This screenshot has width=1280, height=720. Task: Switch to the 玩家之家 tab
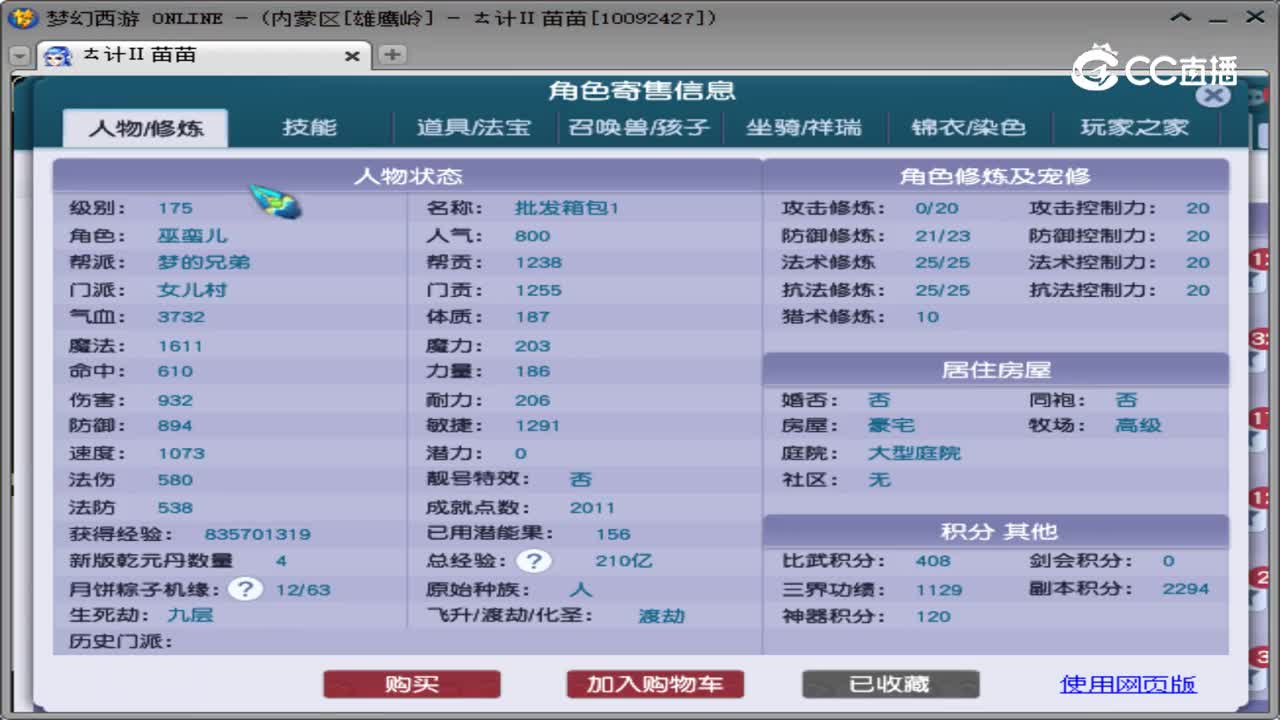(1135, 127)
